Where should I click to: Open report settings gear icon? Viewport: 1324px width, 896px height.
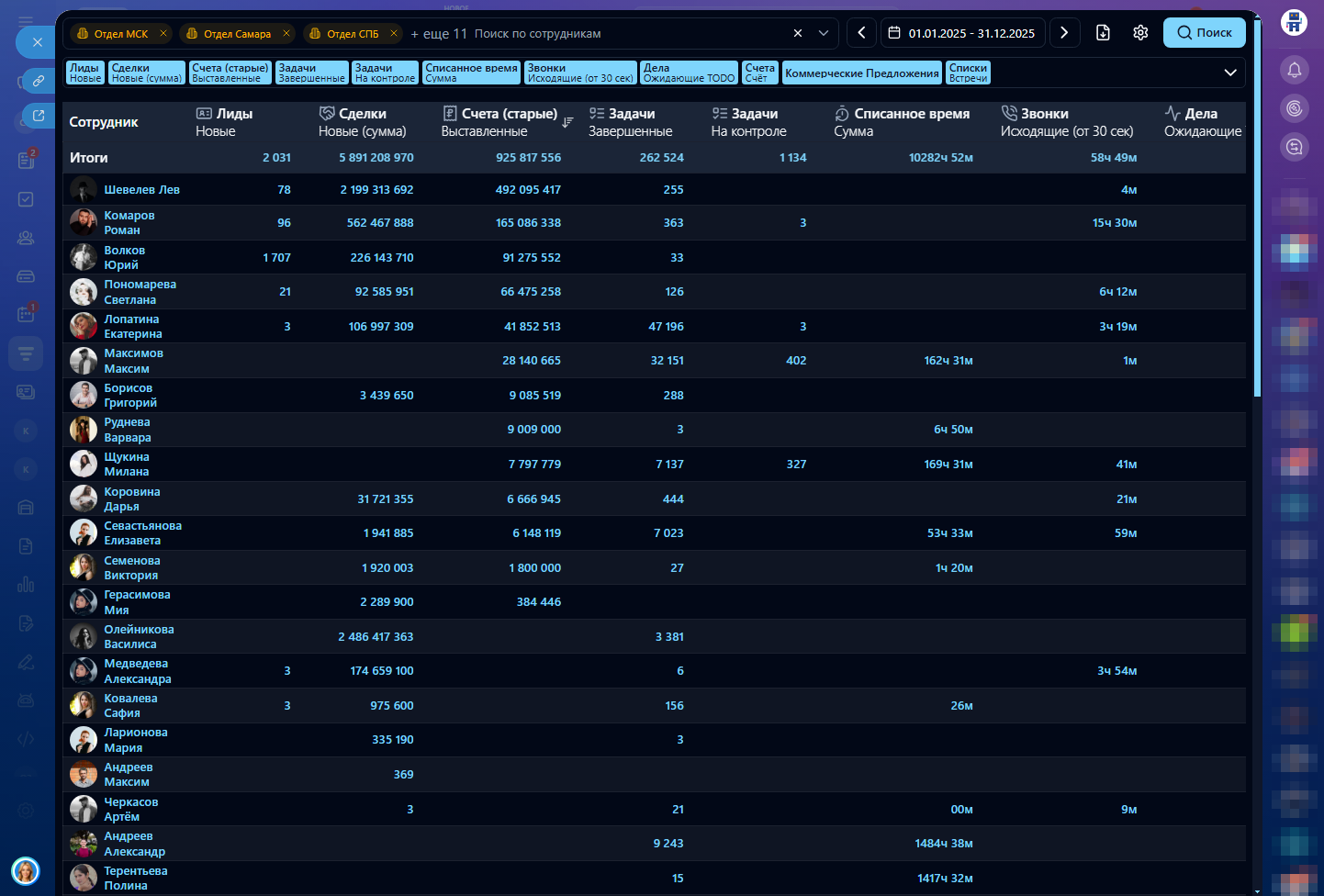1140,33
